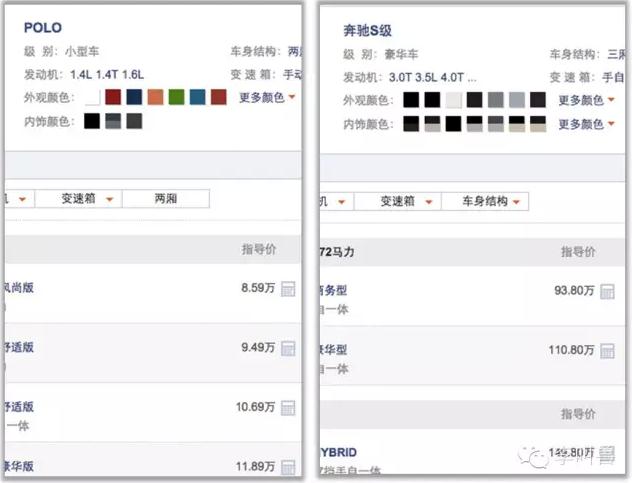Viewport: 632px width, 483px height.
Task: Pick 奔驰S级 black-beige last interior swatch
Action: click(538, 124)
